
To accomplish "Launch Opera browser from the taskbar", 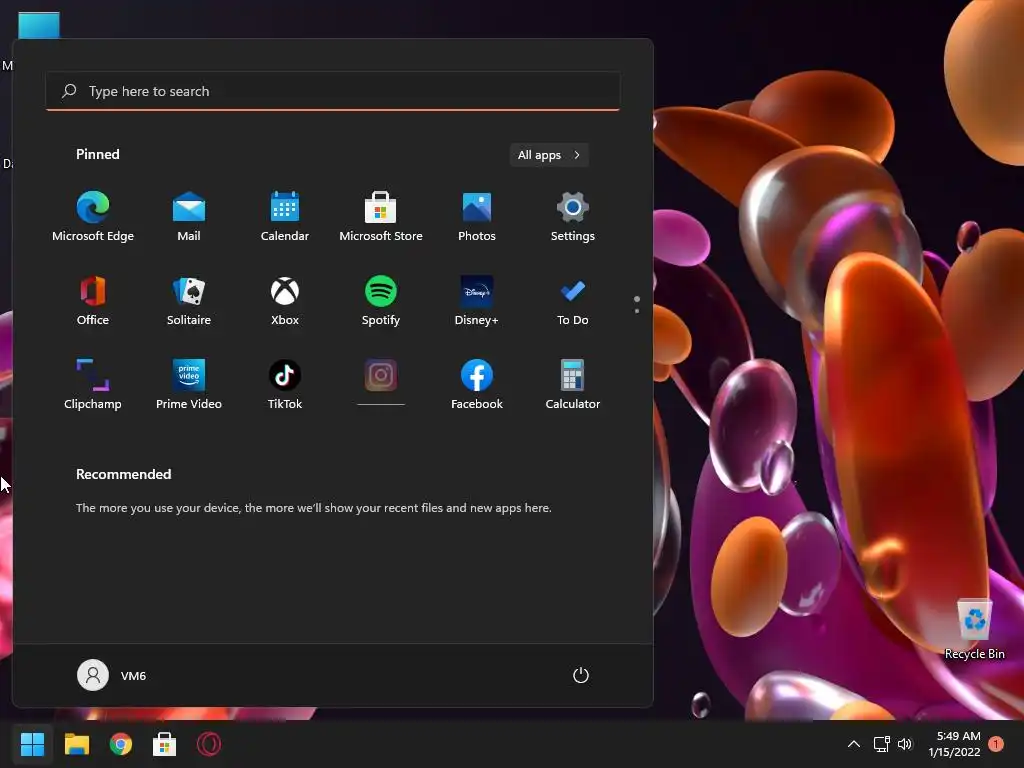I will tap(209, 744).
